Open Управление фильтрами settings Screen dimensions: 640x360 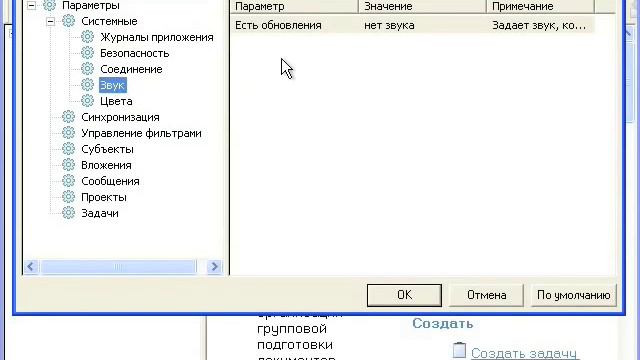(141, 133)
